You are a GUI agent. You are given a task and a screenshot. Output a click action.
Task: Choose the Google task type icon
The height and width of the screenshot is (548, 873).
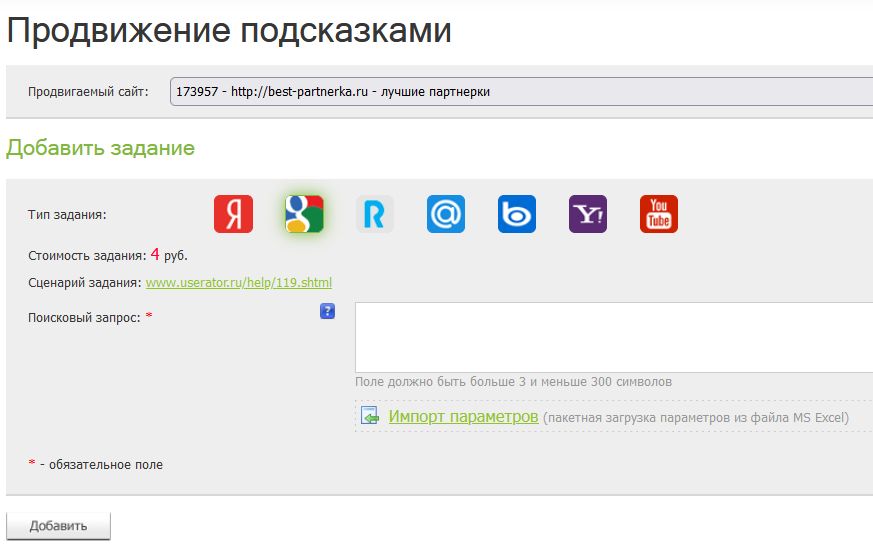[304, 214]
